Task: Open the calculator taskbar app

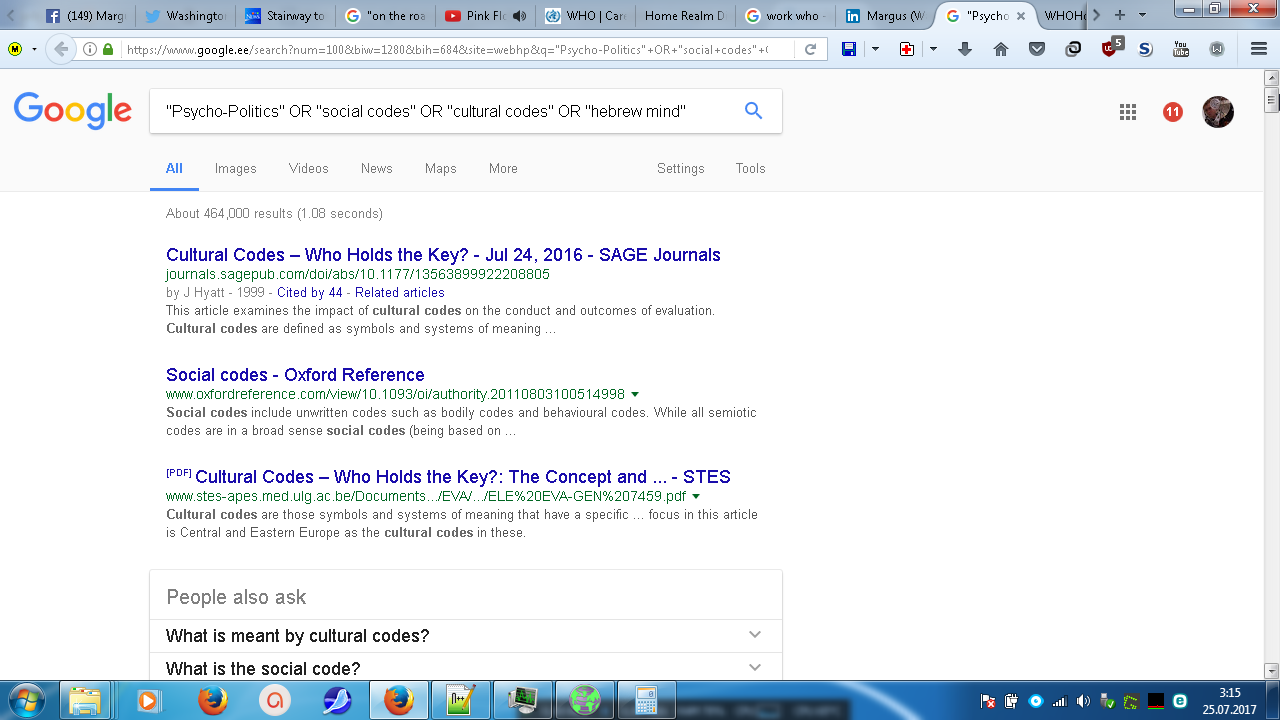Action: point(646,700)
